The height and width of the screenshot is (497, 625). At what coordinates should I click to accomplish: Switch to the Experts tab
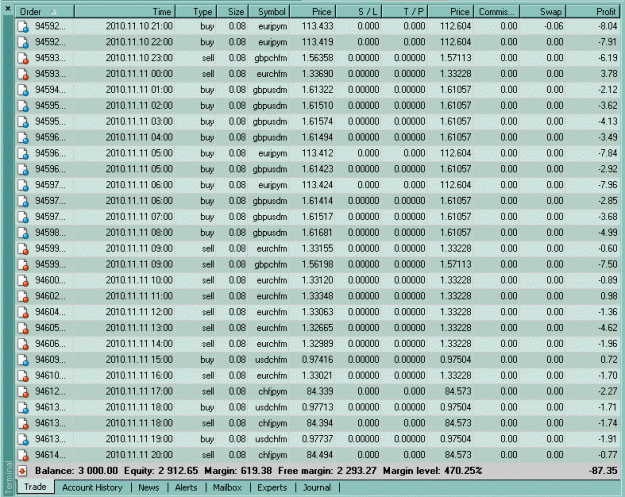click(272, 487)
